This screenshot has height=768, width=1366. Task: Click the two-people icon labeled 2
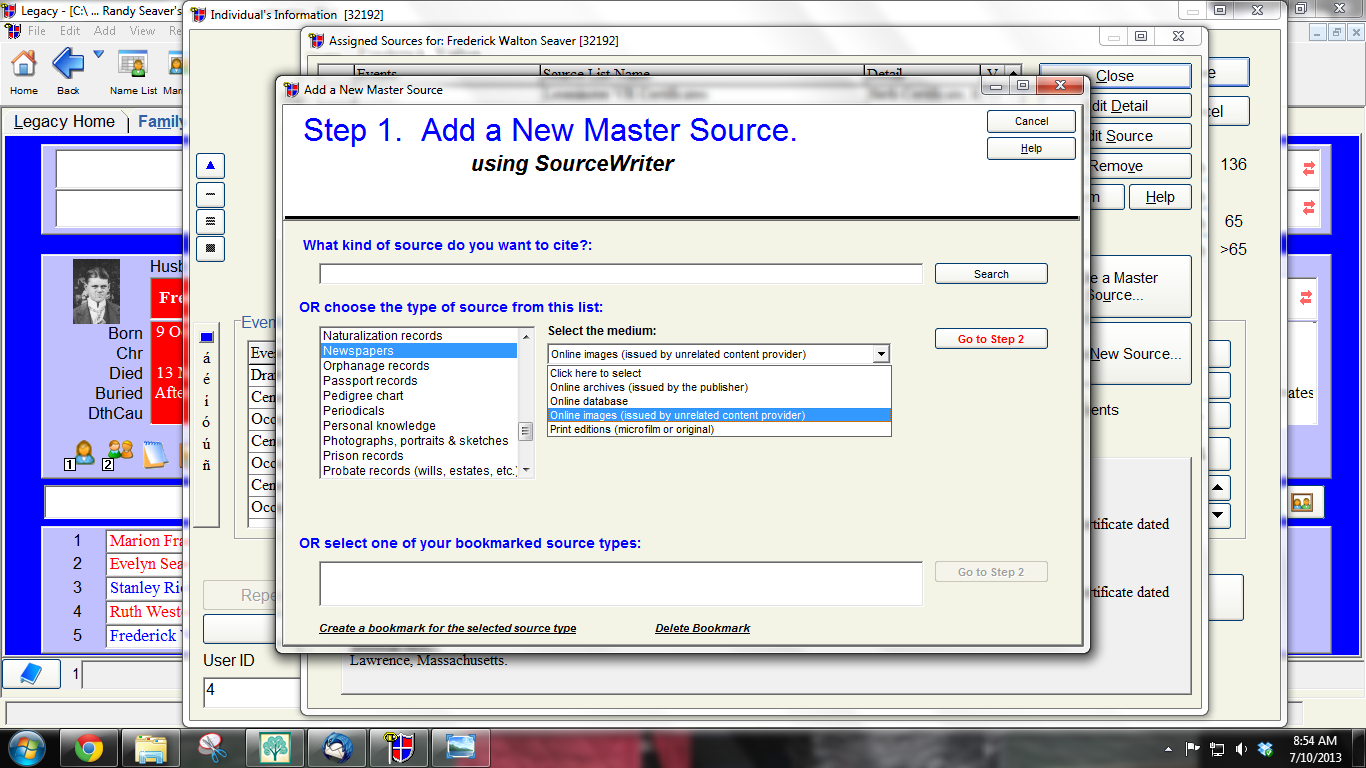[x=118, y=455]
